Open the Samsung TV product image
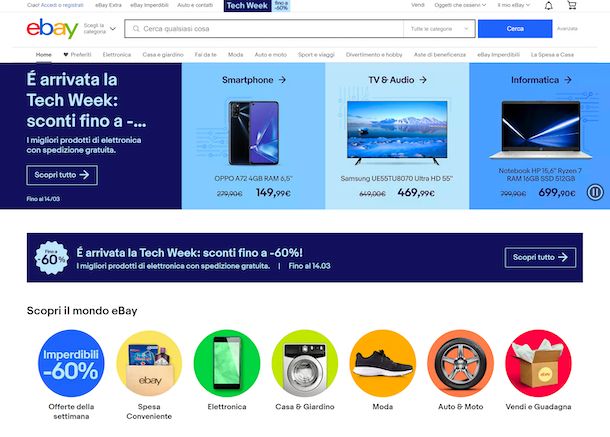The image size is (610, 437). pyautogui.click(x=397, y=132)
